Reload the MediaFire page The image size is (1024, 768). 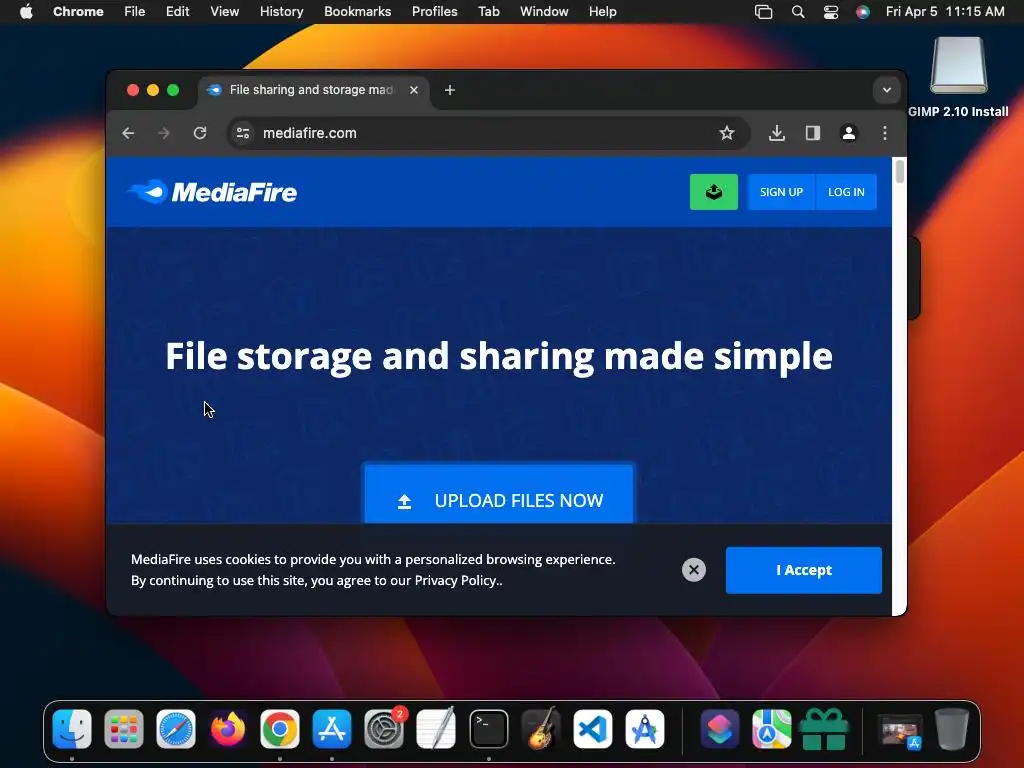(x=200, y=133)
